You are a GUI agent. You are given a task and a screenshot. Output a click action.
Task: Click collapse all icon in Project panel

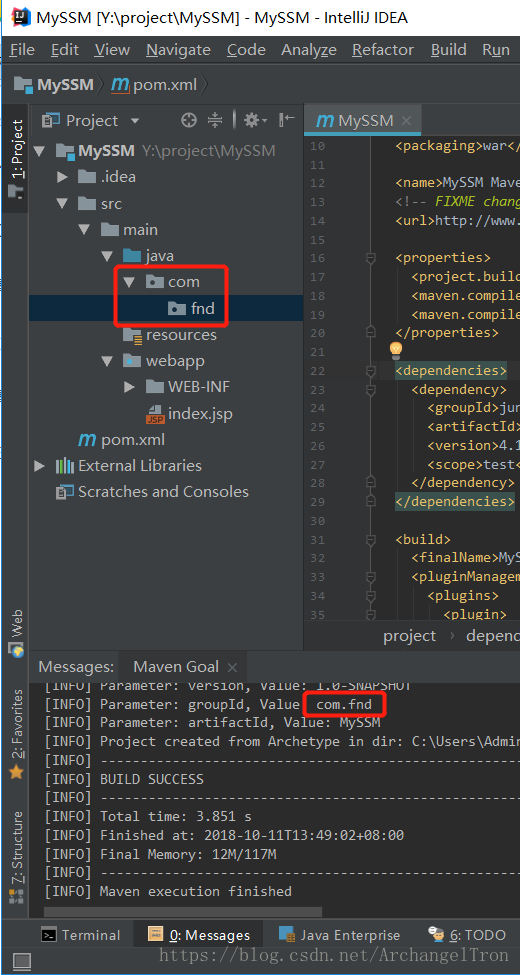click(x=215, y=120)
